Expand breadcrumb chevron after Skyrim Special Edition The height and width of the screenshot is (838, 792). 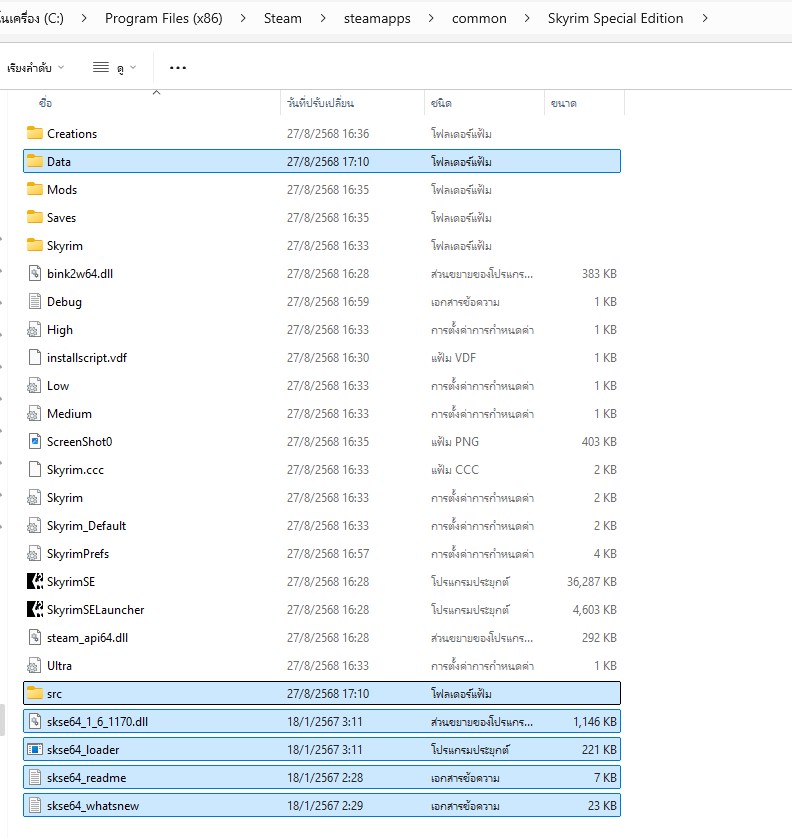(706, 18)
